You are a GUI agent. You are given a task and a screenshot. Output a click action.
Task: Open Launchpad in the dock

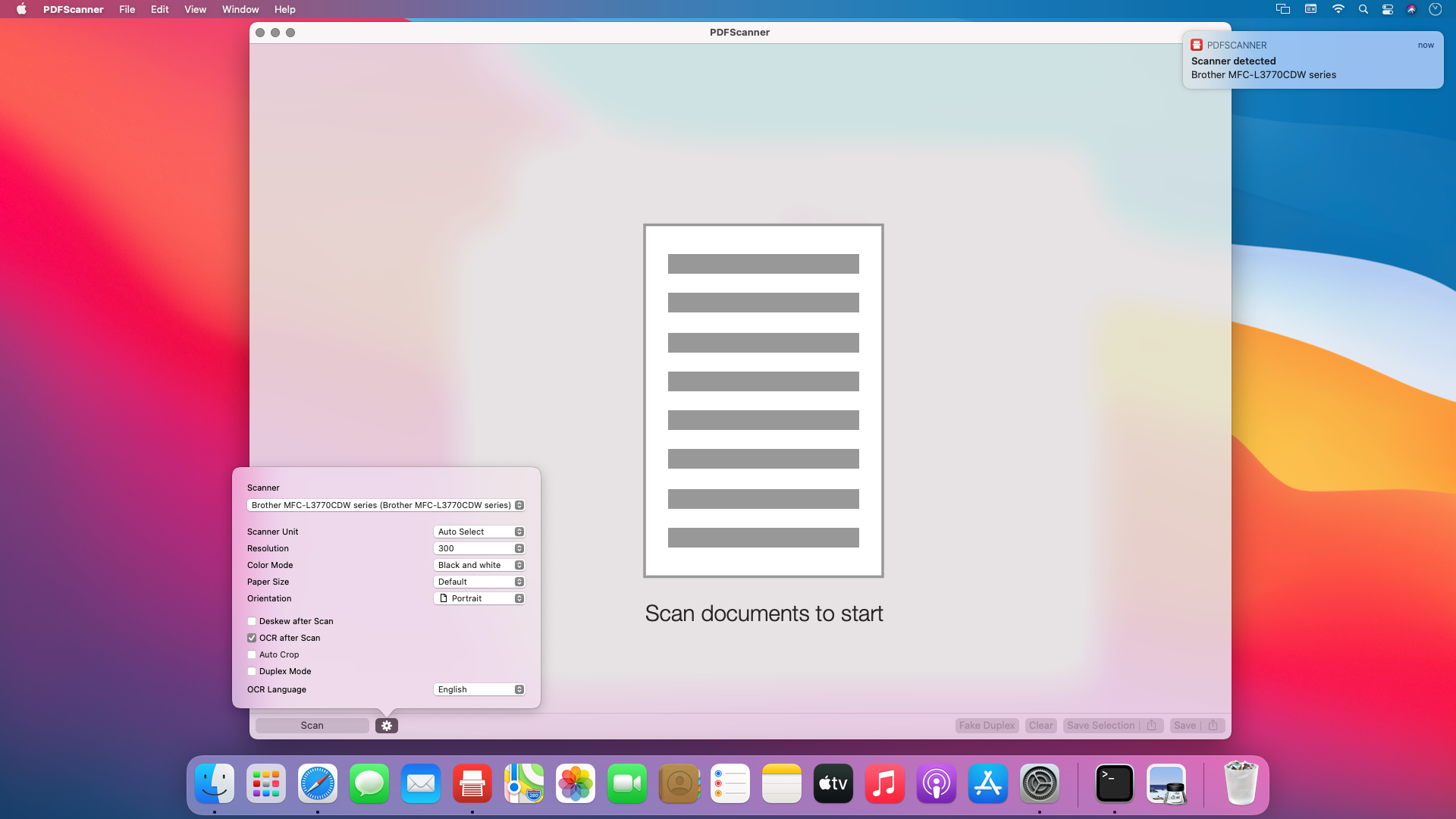click(266, 783)
